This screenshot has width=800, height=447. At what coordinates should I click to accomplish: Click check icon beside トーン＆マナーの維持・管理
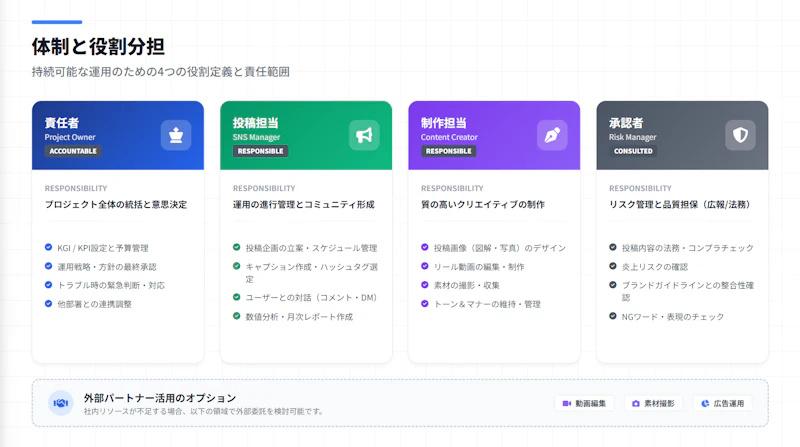(424, 304)
